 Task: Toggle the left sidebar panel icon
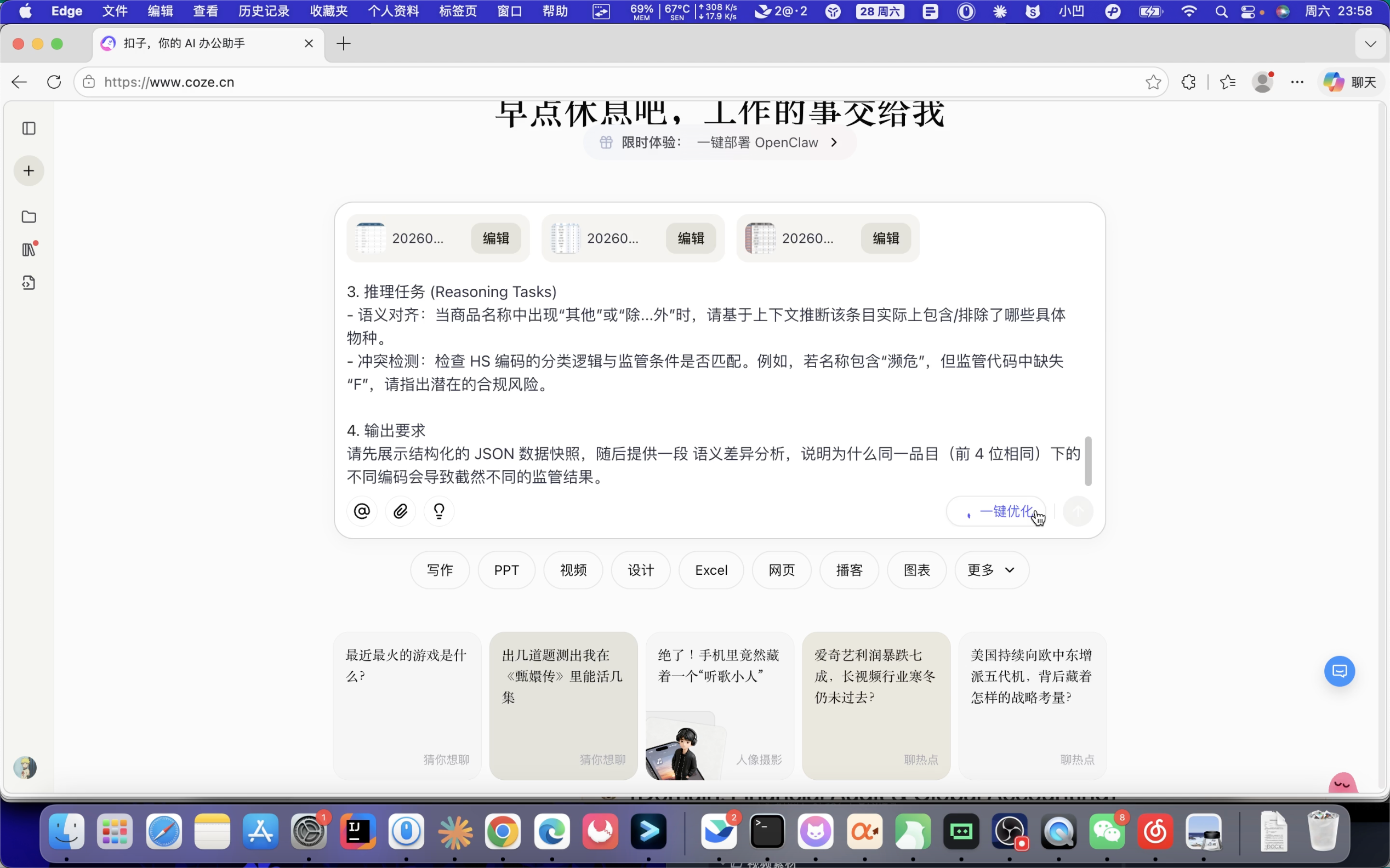29,128
